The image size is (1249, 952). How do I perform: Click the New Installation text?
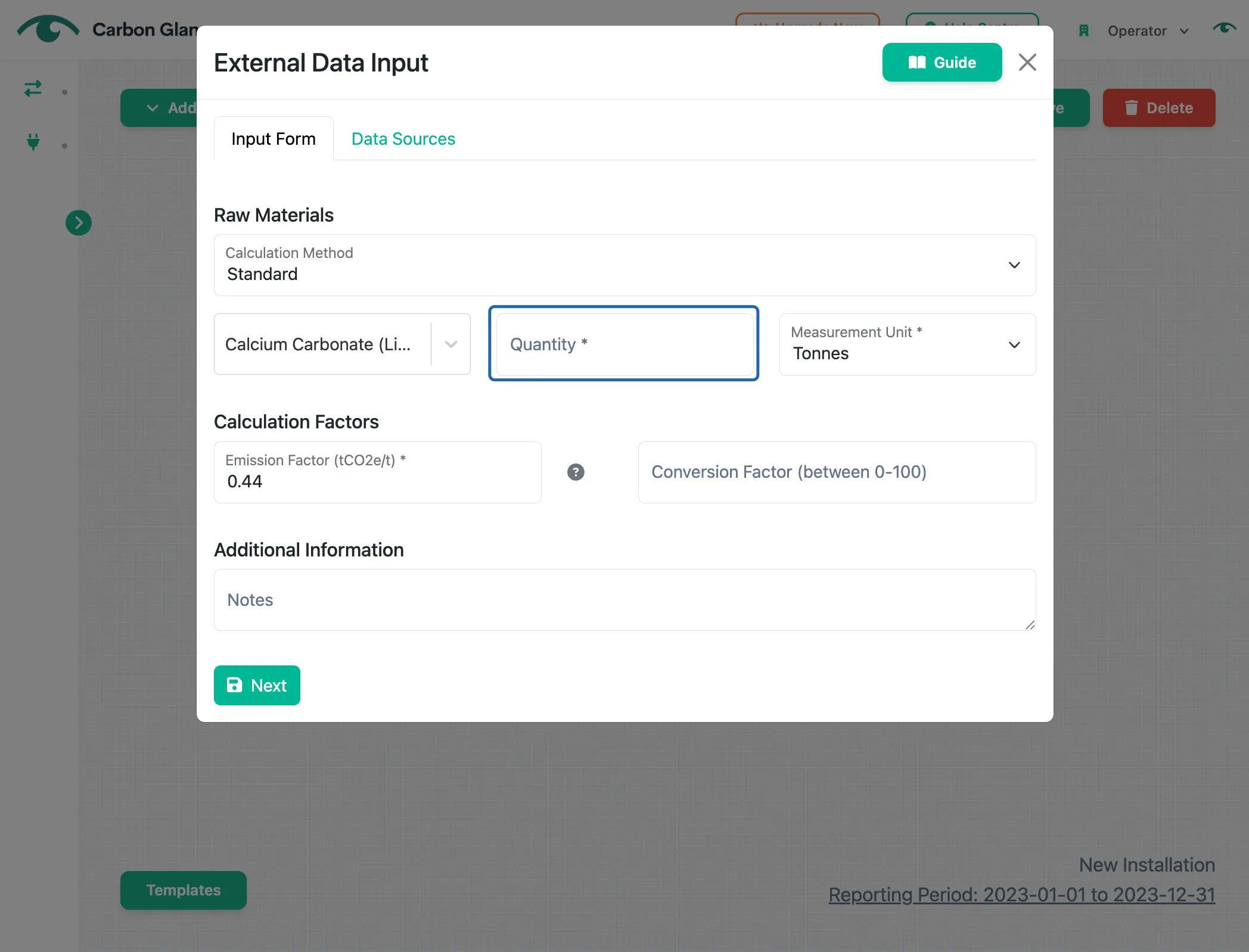coord(1147,865)
